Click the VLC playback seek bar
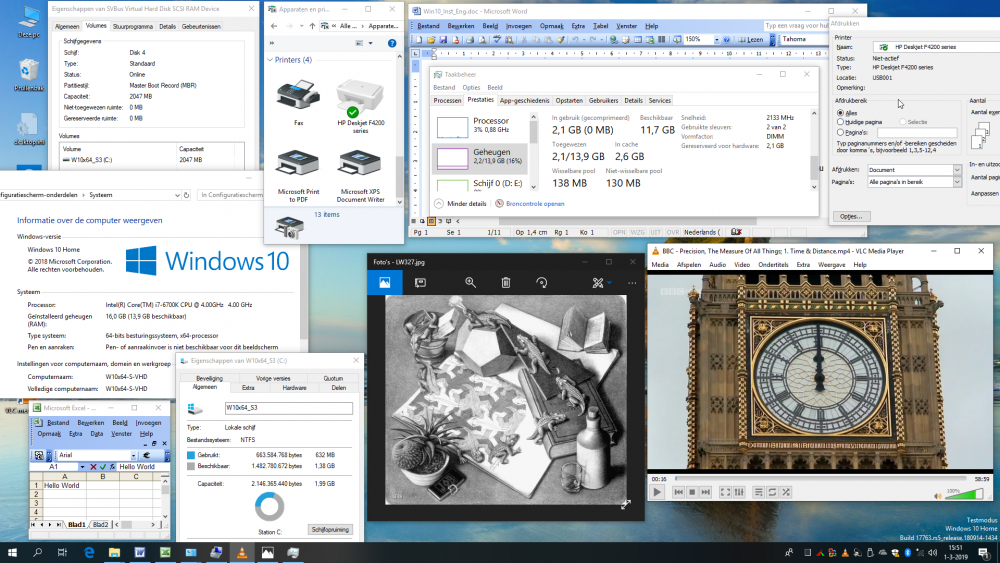Viewport: 1000px width, 563px height. coord(820,479)
